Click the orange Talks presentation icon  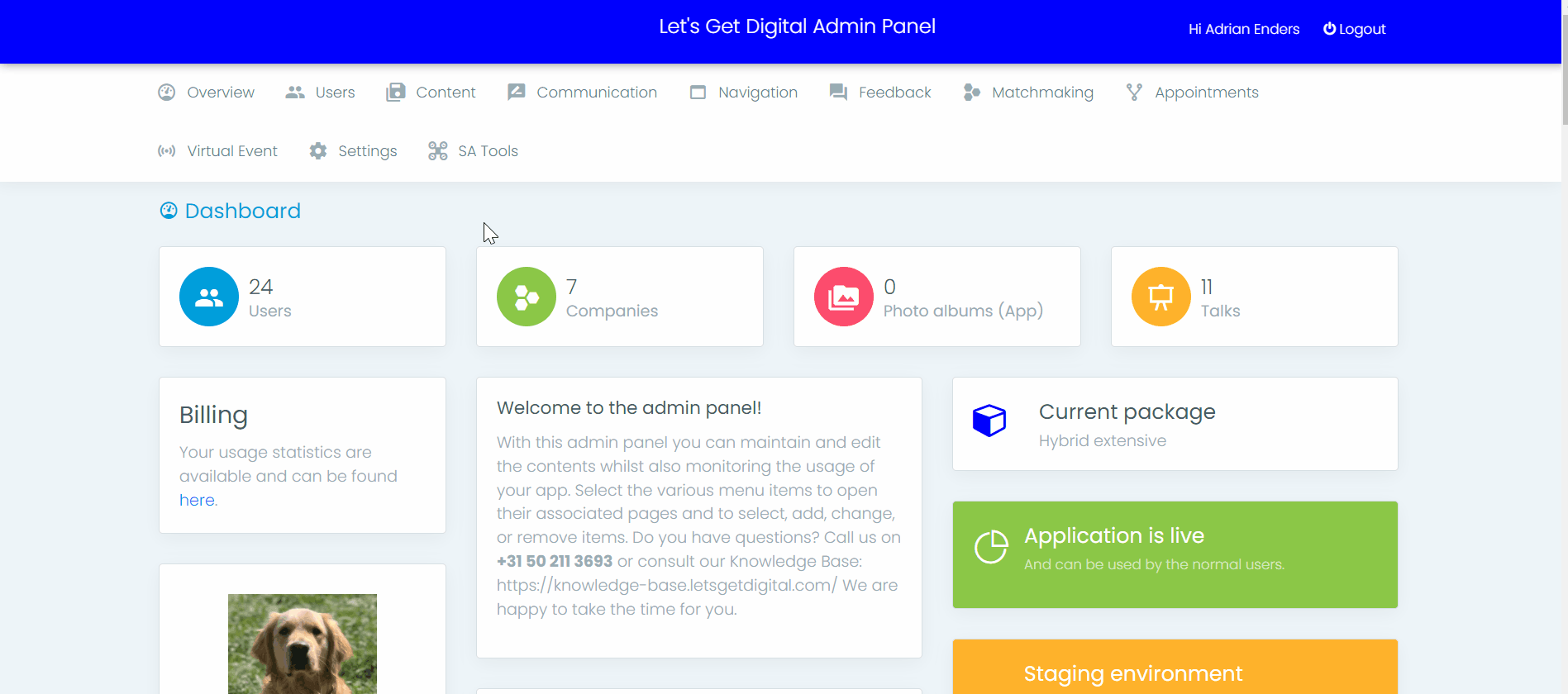[1161, 297]
